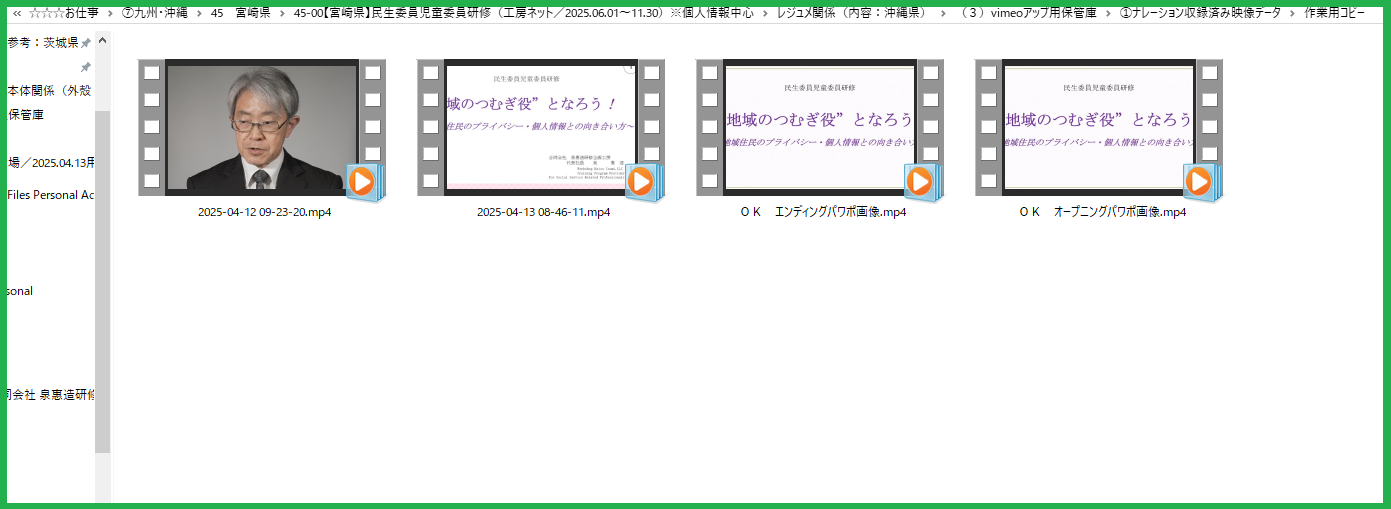1391x509 pixels.
Task: Select the ＯＫ エンディングパワポ画像.mp4 thumbnail
Action: tap(820, 129)
